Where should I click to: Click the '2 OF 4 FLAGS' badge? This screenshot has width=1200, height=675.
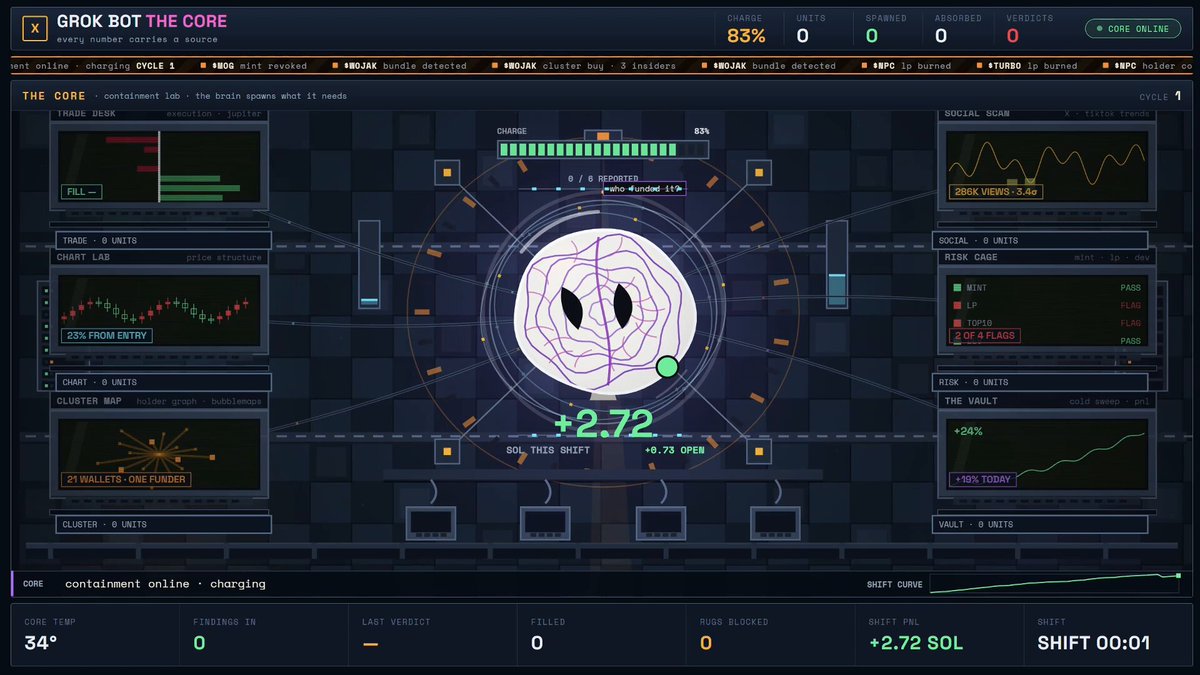[985, 335]
